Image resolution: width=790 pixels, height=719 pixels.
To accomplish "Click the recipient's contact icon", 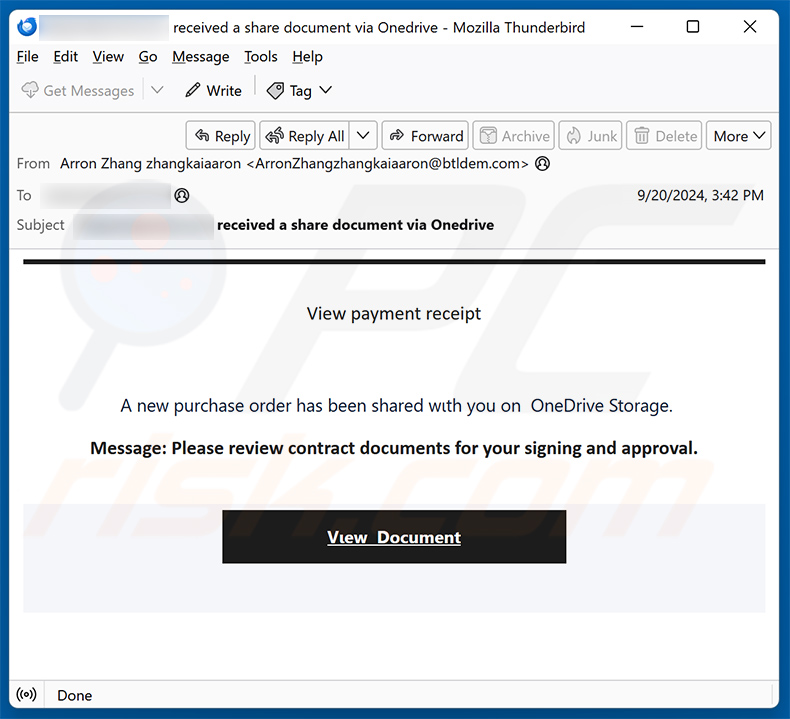I will pos(182,195).
